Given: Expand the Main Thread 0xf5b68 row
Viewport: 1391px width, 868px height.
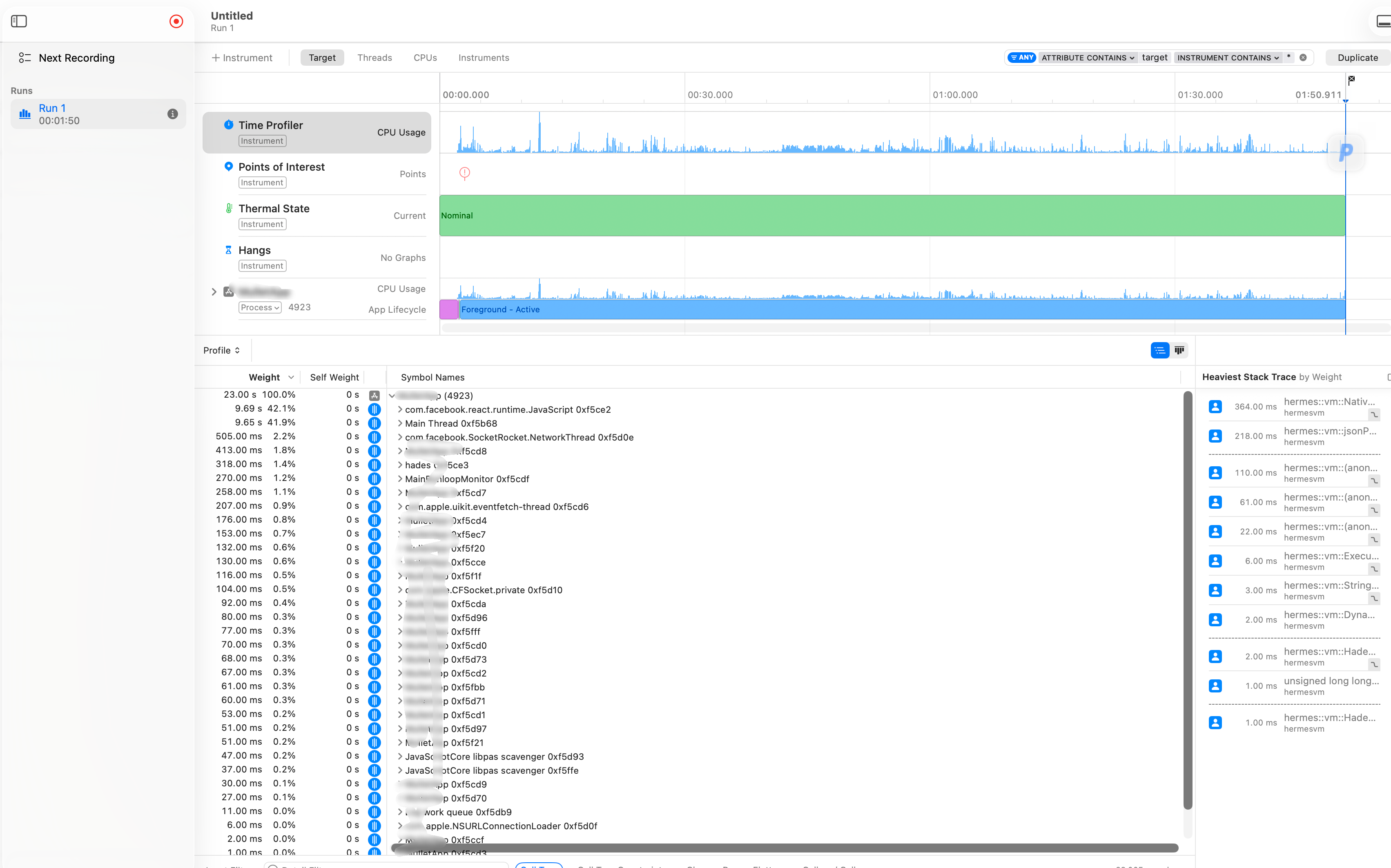Looking at the screenshot, I should click(399, 423).
